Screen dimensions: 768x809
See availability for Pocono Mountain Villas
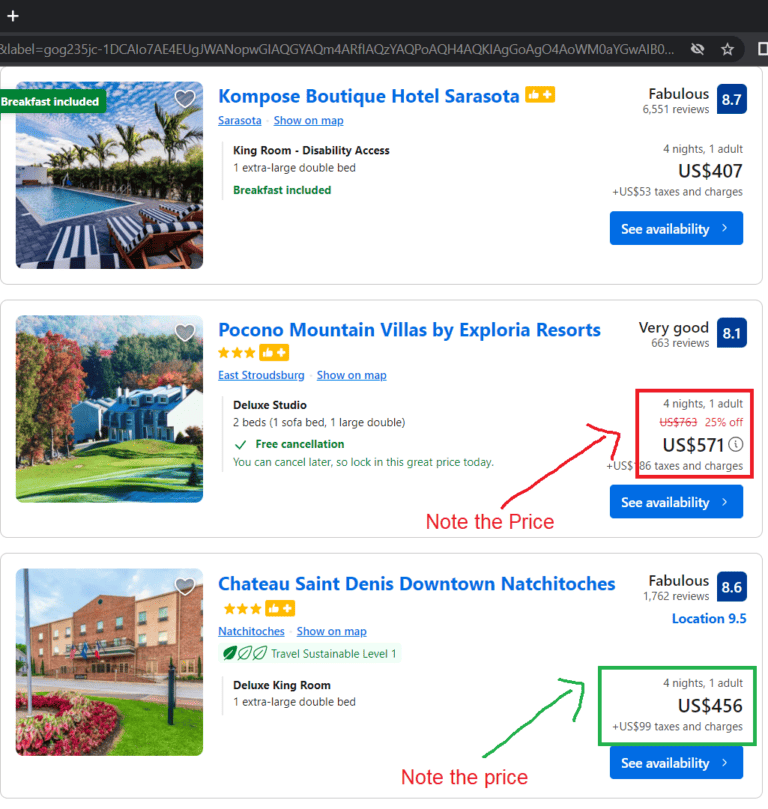coord(676,502)
